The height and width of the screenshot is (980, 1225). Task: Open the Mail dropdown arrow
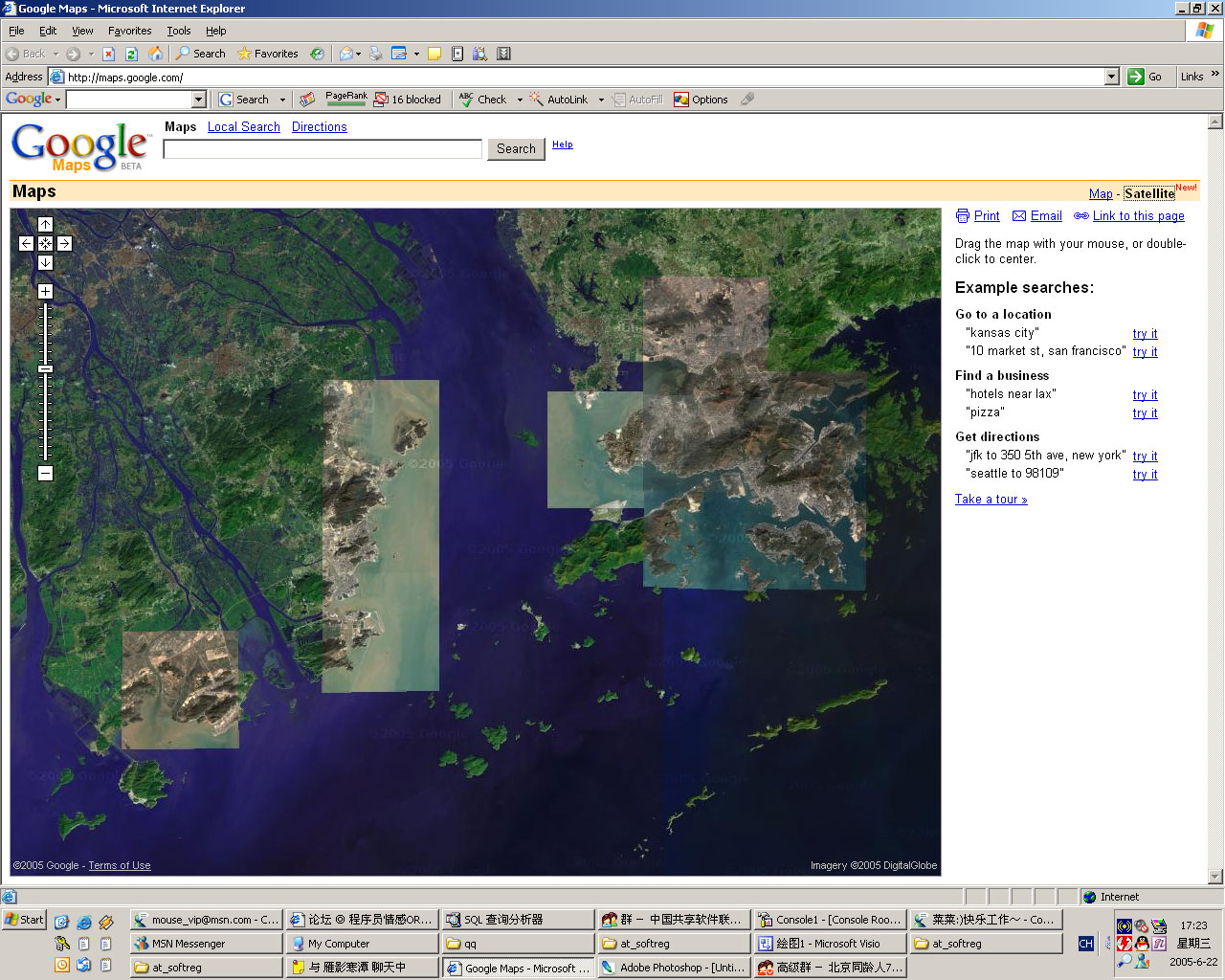(359, 54)
